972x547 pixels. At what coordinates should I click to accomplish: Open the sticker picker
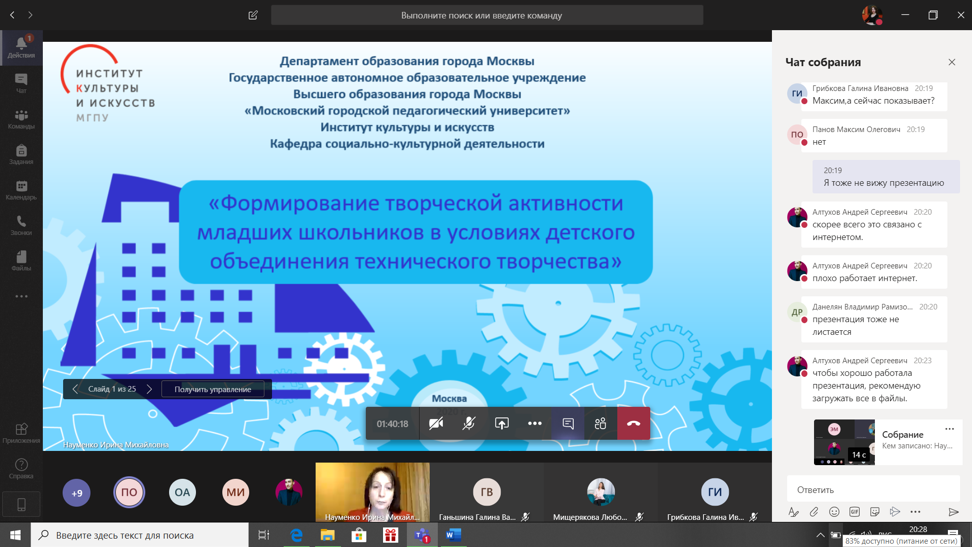click(875, 512)
